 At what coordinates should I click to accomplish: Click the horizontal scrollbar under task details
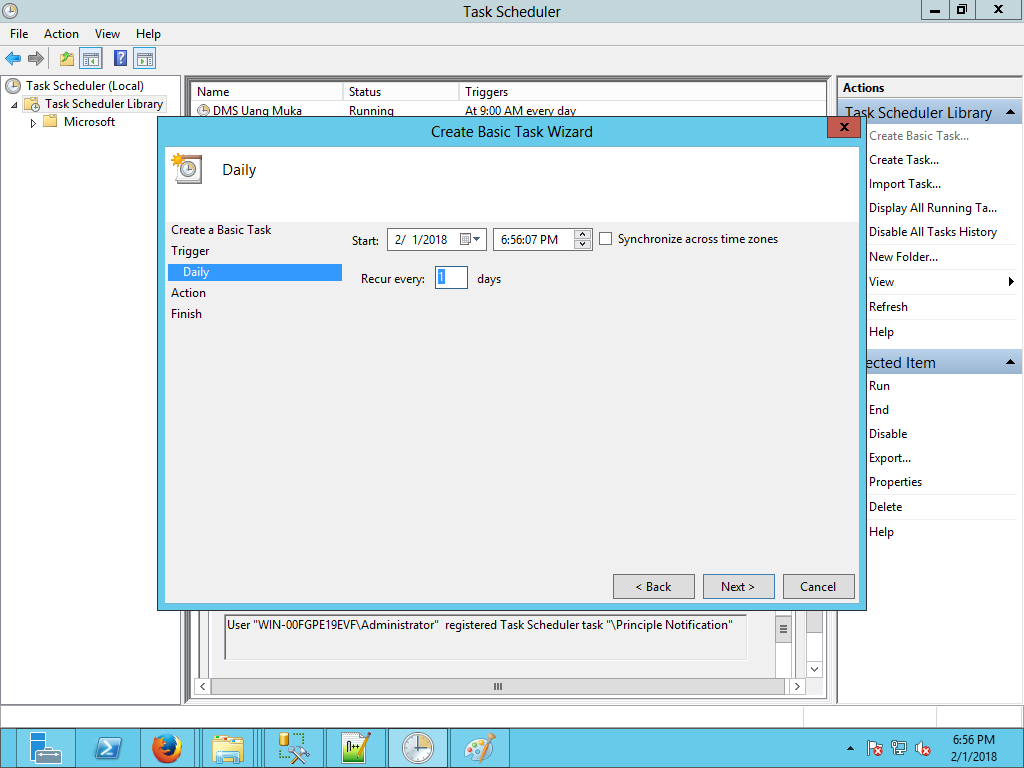point(498,687)
